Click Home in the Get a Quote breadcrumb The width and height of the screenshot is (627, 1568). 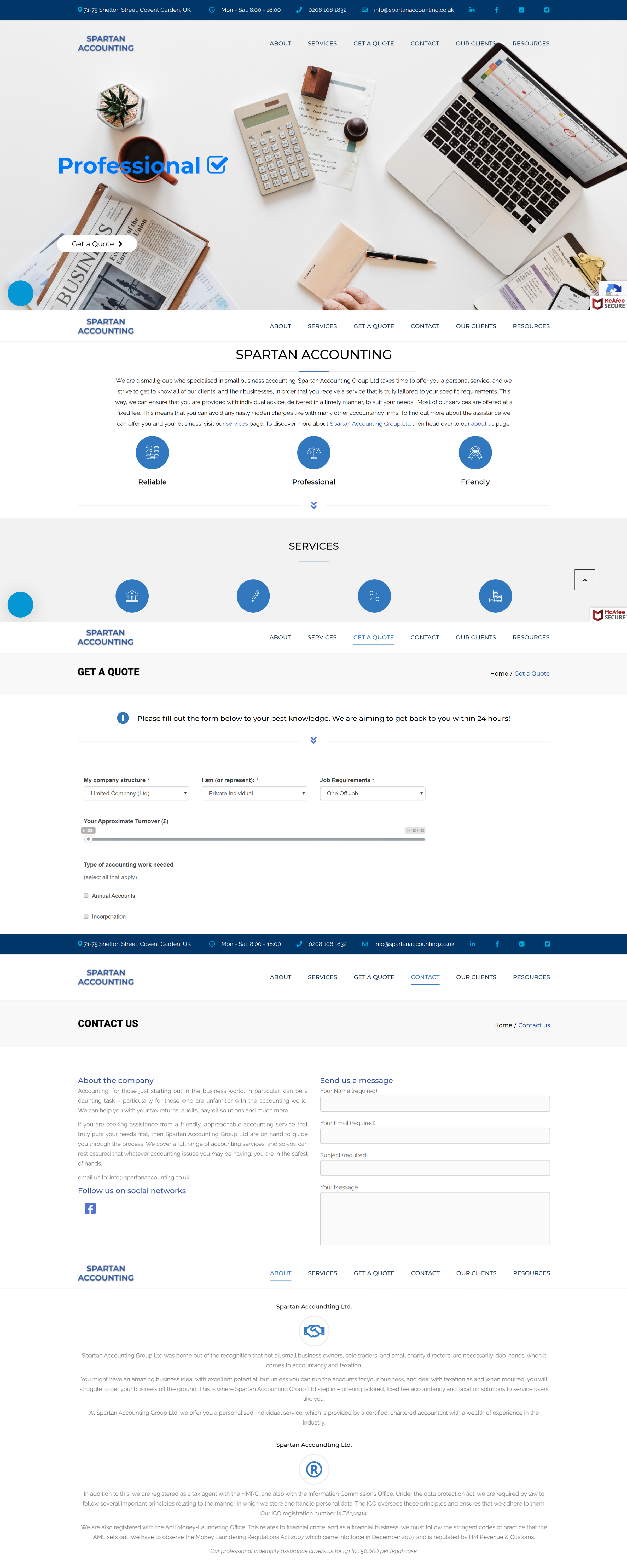499,674
